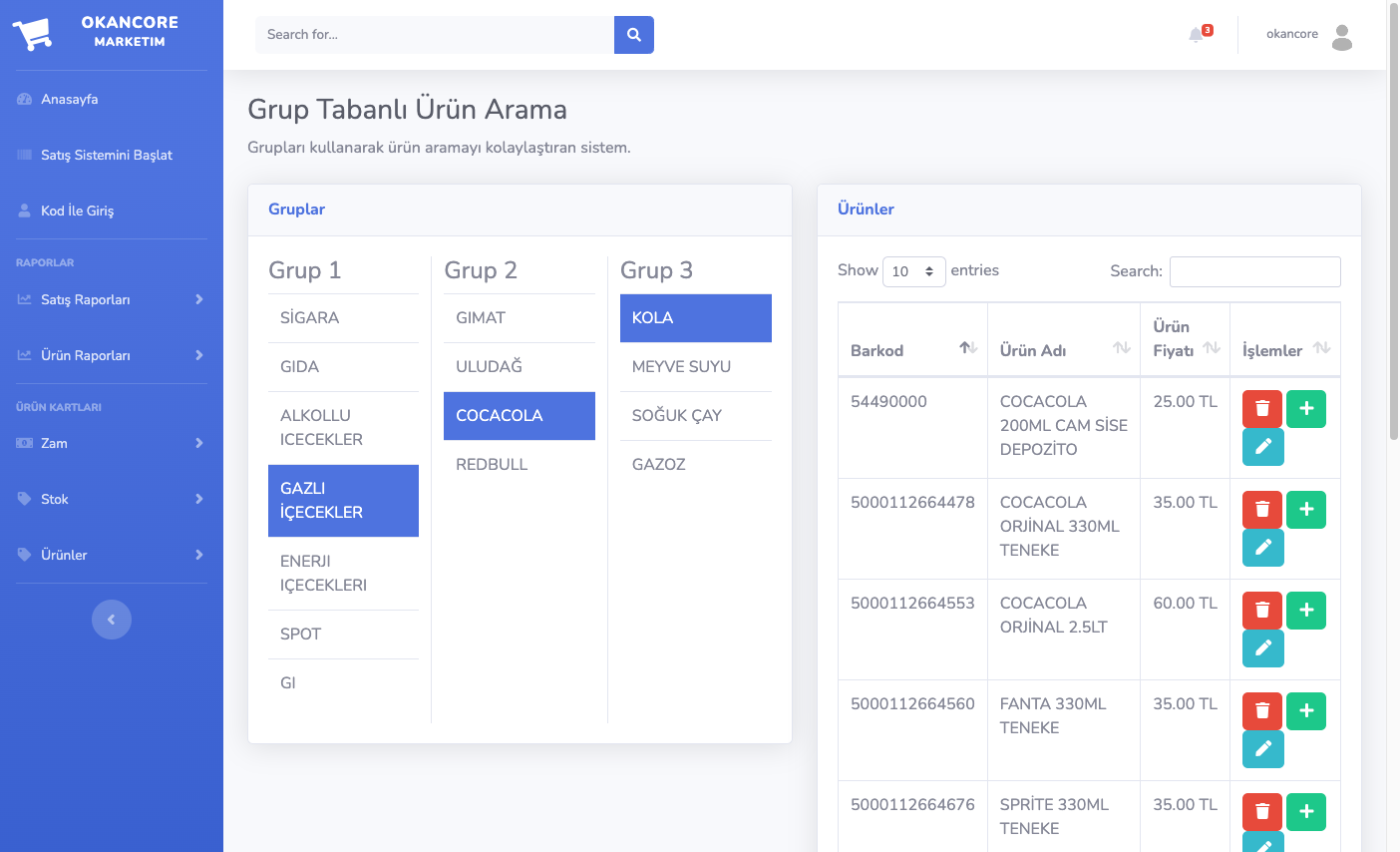The height and width of the screenshot is (852, 1400).
Task: Collapse sidebar with round chevron button
Action: tap(112, 620)
